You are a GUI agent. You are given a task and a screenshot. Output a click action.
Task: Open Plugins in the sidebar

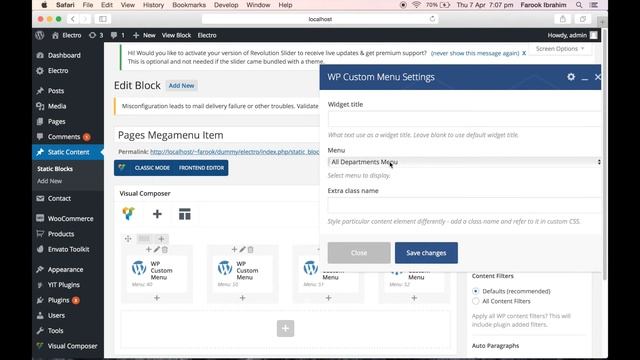(x=58, y=300)
